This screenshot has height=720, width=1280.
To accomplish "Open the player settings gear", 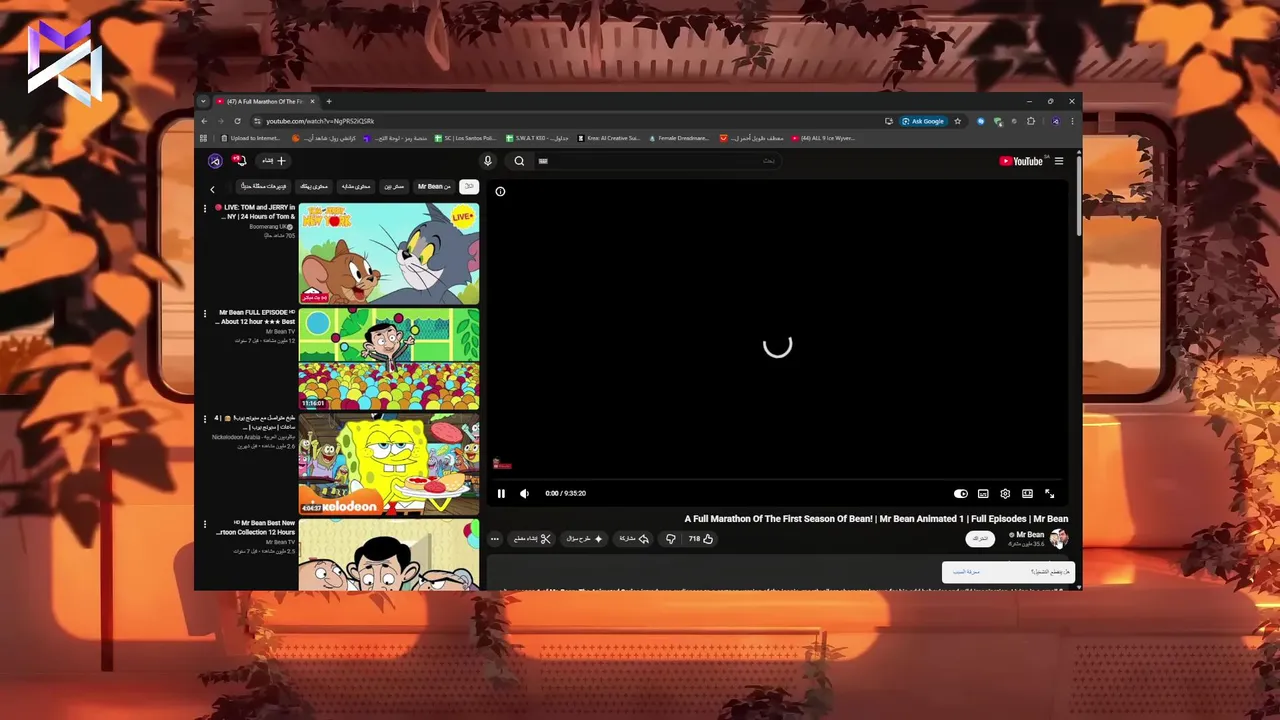I will point(1005,493).
